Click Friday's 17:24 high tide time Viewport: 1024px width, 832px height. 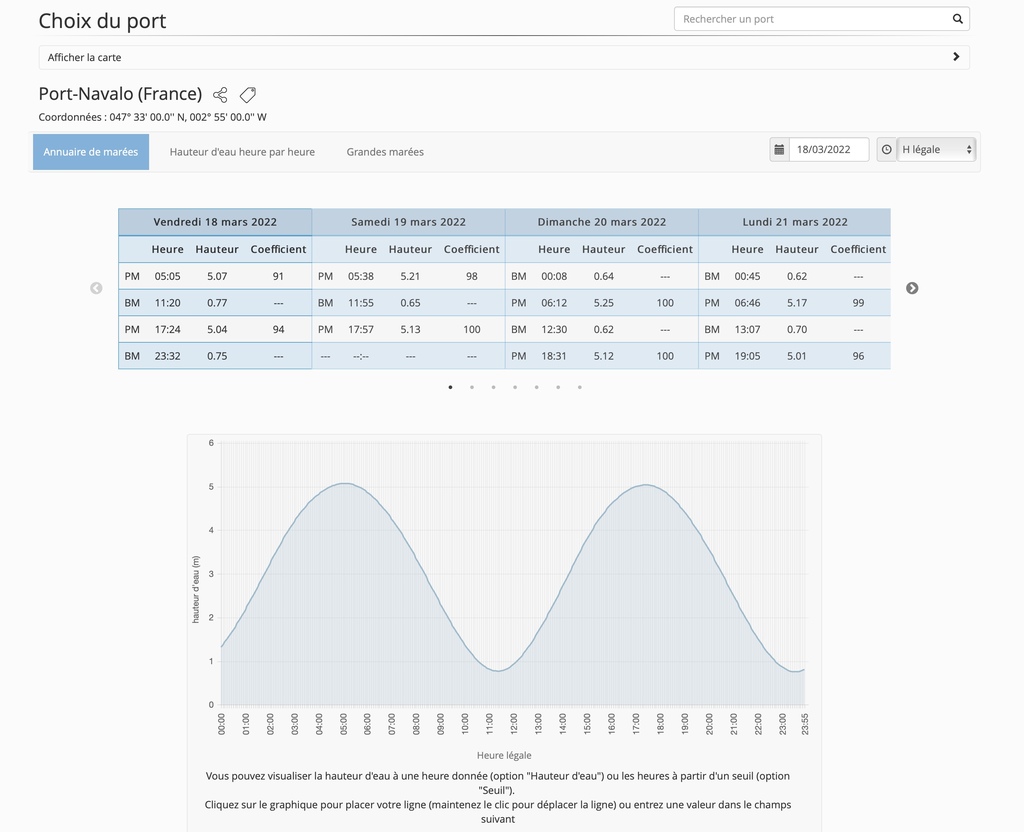point(167,330)
